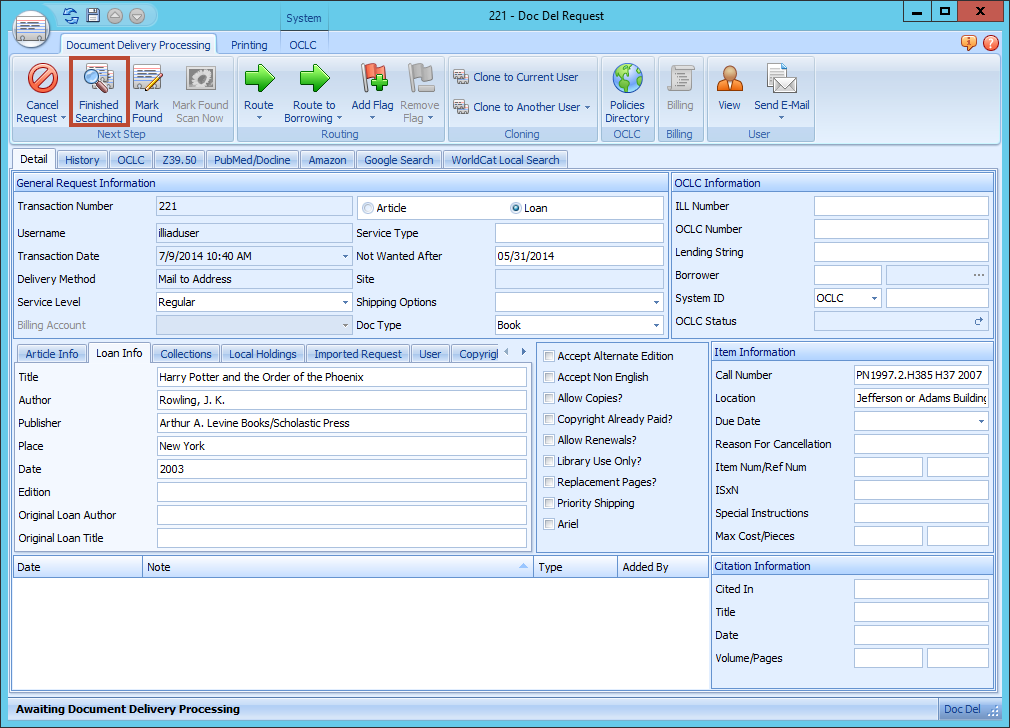This screenshot has width=1010, height=728.
Task: Open the Policies Directory
Action: click(627, 92)
